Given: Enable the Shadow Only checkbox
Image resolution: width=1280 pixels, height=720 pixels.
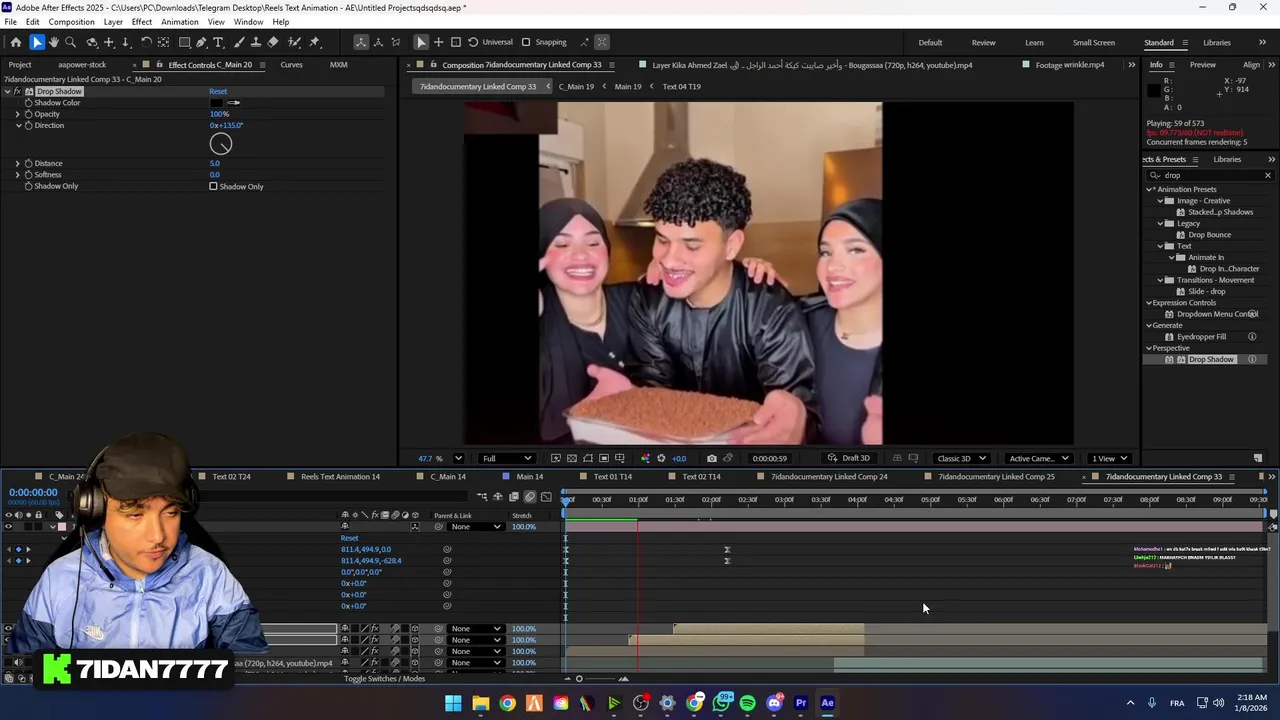Looking at the screenshot, I should click(x=213, y=186).
